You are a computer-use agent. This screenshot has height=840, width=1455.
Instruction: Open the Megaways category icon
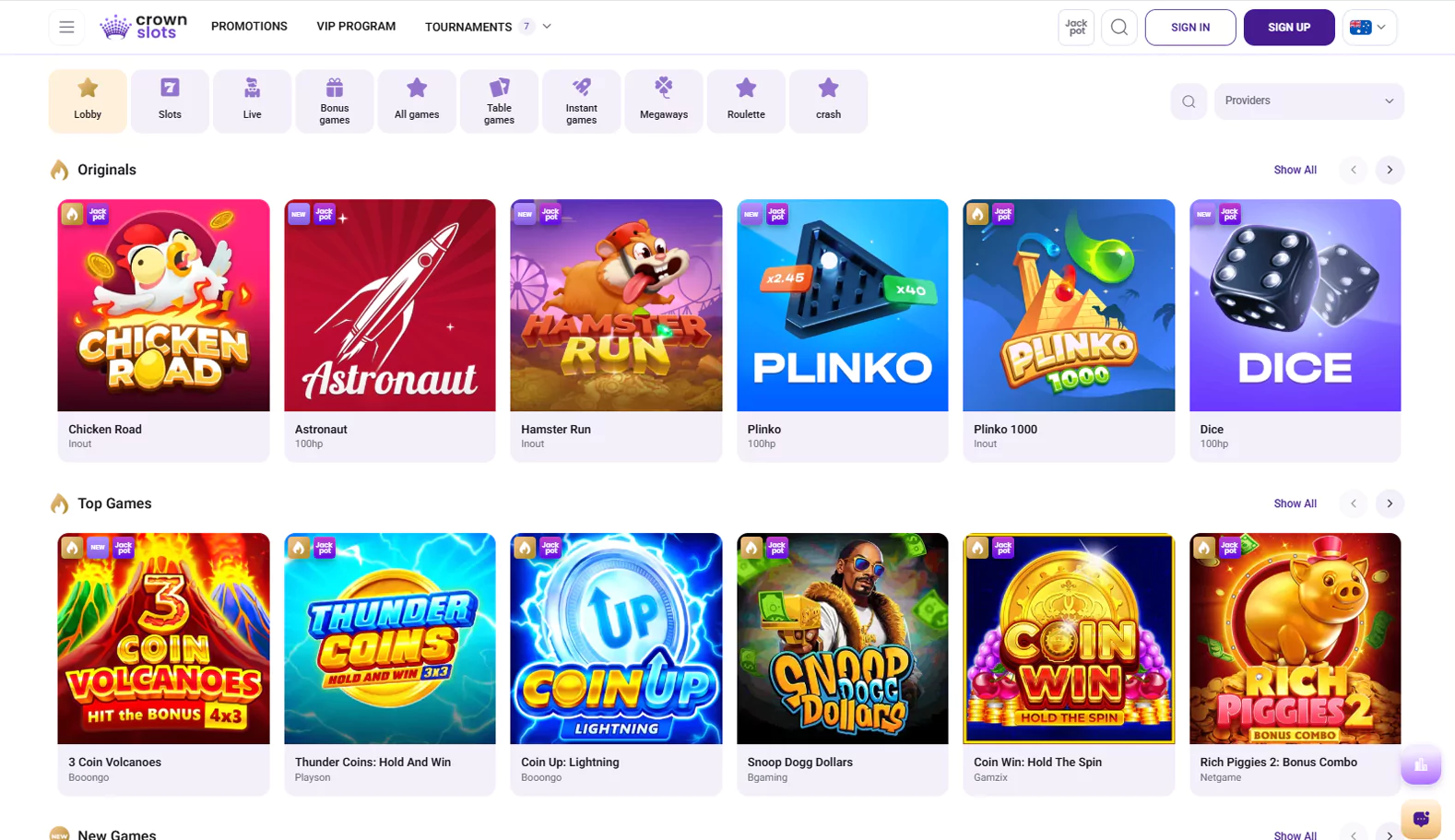coord(663,101)
